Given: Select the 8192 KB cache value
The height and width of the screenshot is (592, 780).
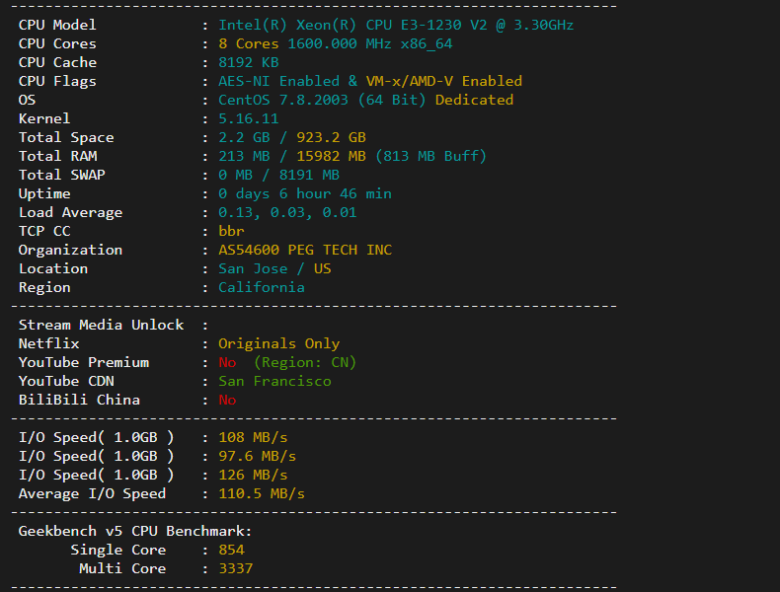Looking at the screenshot, I should pyautogui.click(x=248, y=62).
